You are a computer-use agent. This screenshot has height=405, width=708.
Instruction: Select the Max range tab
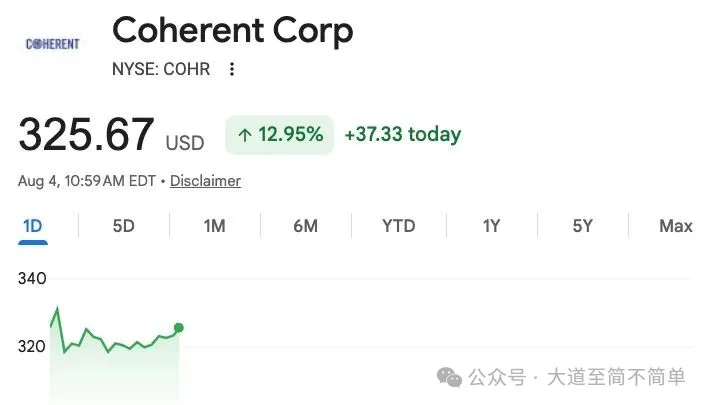point(676,226)
